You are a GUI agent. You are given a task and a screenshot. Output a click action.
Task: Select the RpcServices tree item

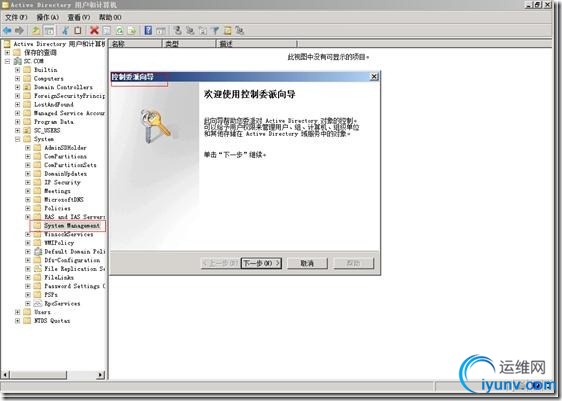click(x=62, y=304)
